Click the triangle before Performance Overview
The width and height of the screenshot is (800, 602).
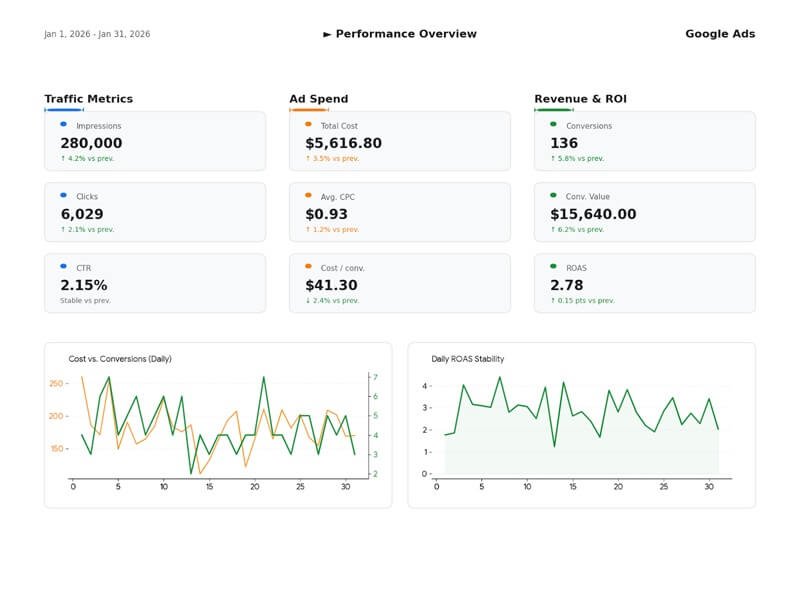pyautogui.click(x=327, y=34)
